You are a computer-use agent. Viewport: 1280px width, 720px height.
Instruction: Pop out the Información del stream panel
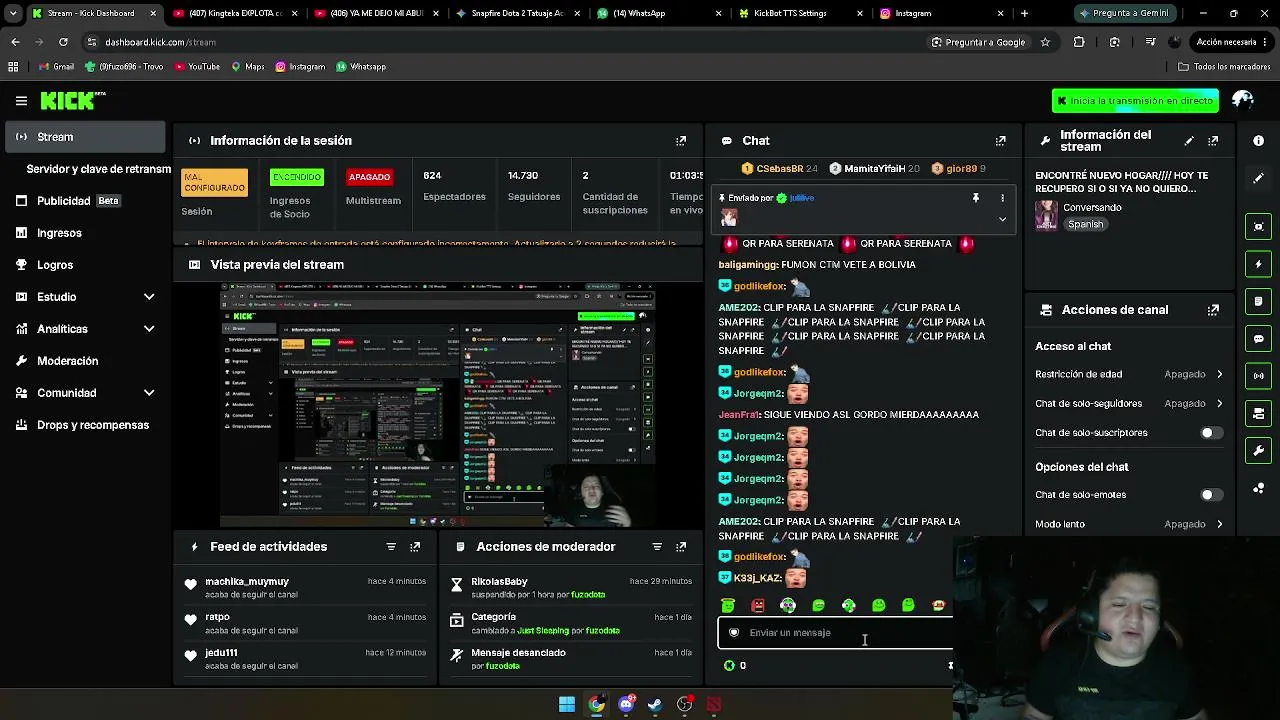tap(1213, 141)
